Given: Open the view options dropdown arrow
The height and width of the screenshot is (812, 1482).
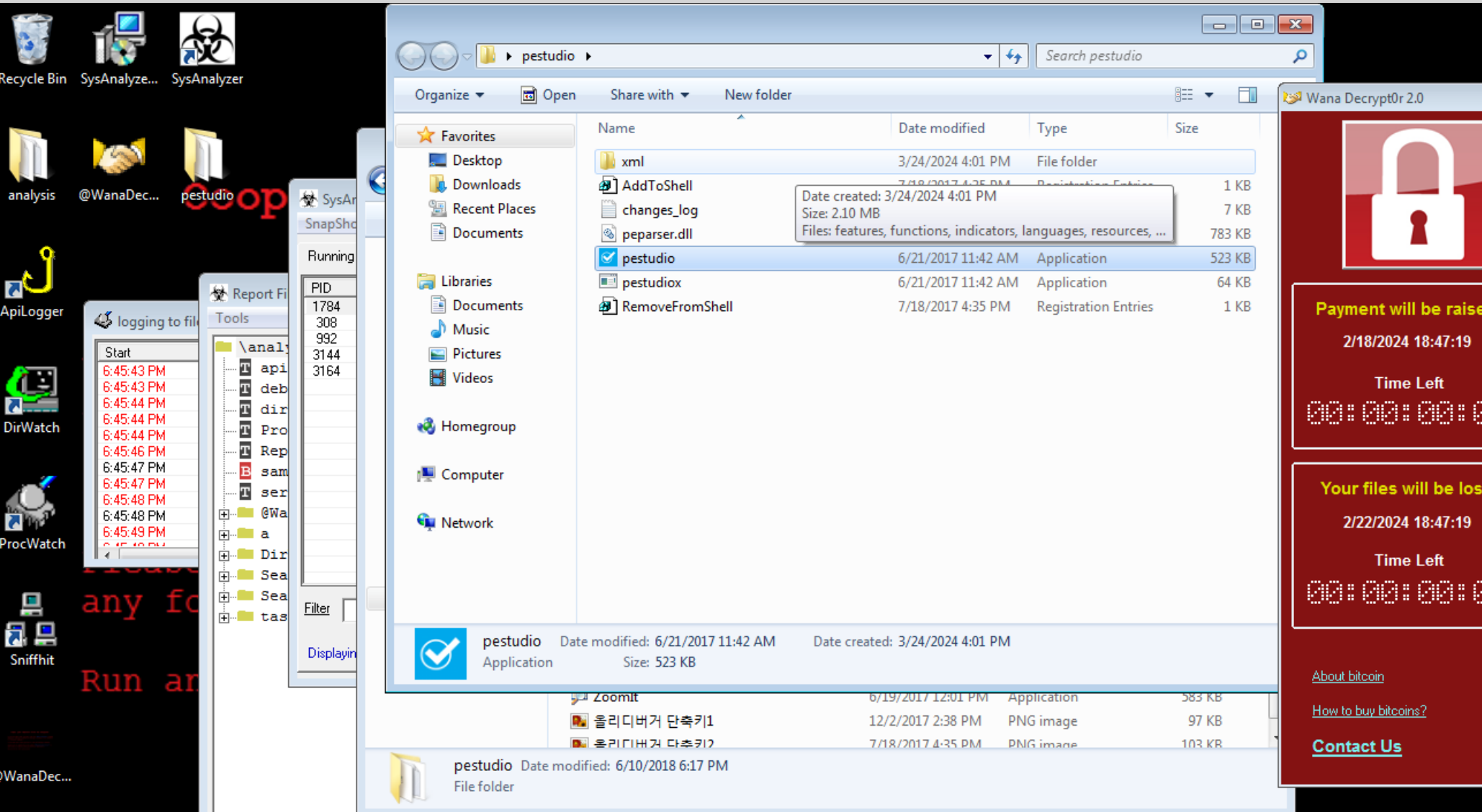Looking at the screenshot, I should click(1209, 95).
